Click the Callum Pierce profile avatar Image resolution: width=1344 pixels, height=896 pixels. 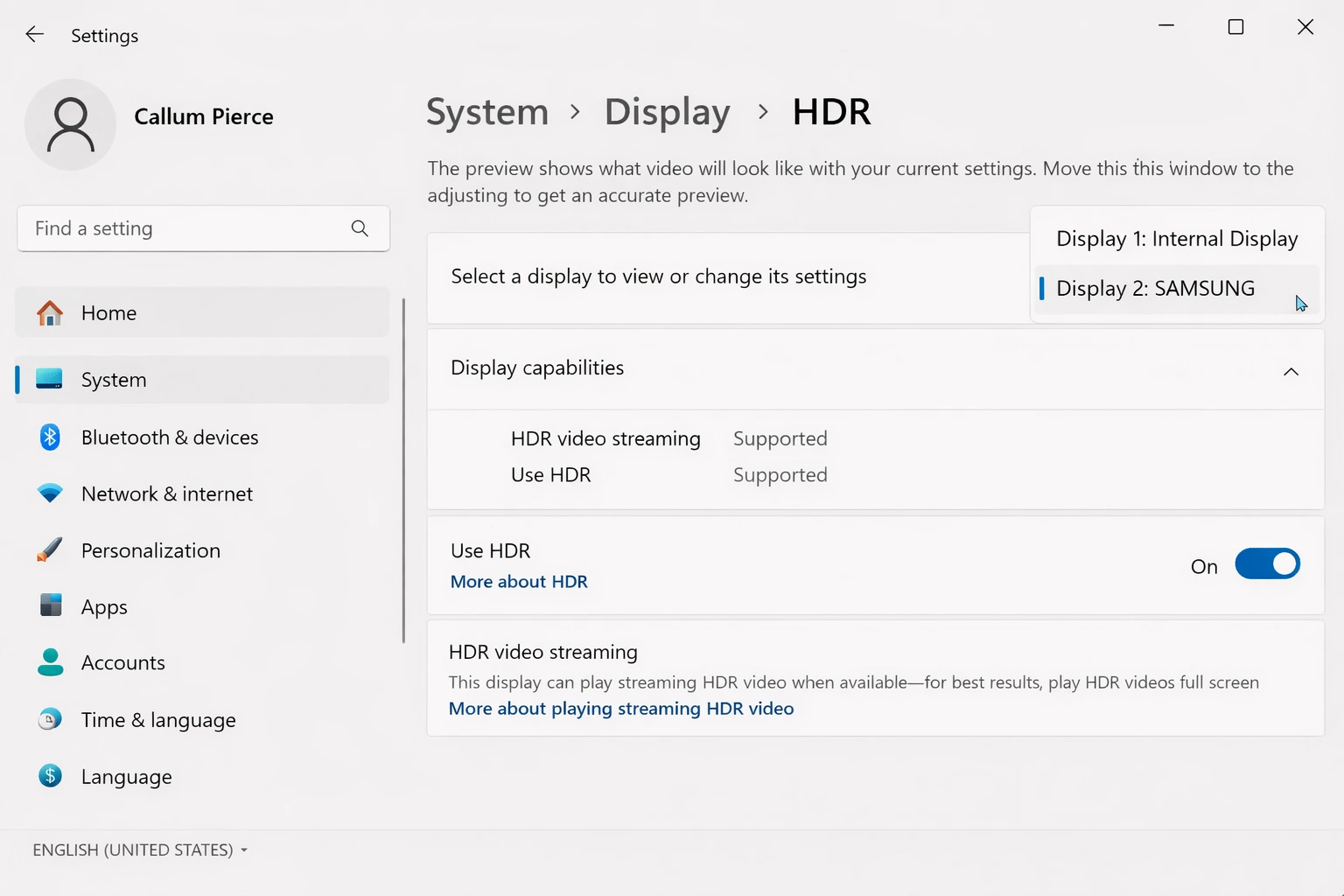pos(70,124)
